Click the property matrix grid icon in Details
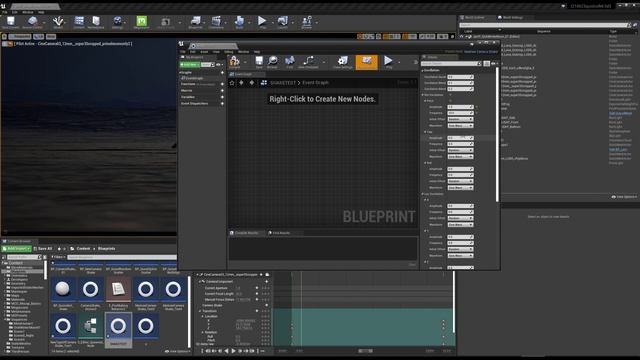Screen dimensions: 640x360 (487, 64)
